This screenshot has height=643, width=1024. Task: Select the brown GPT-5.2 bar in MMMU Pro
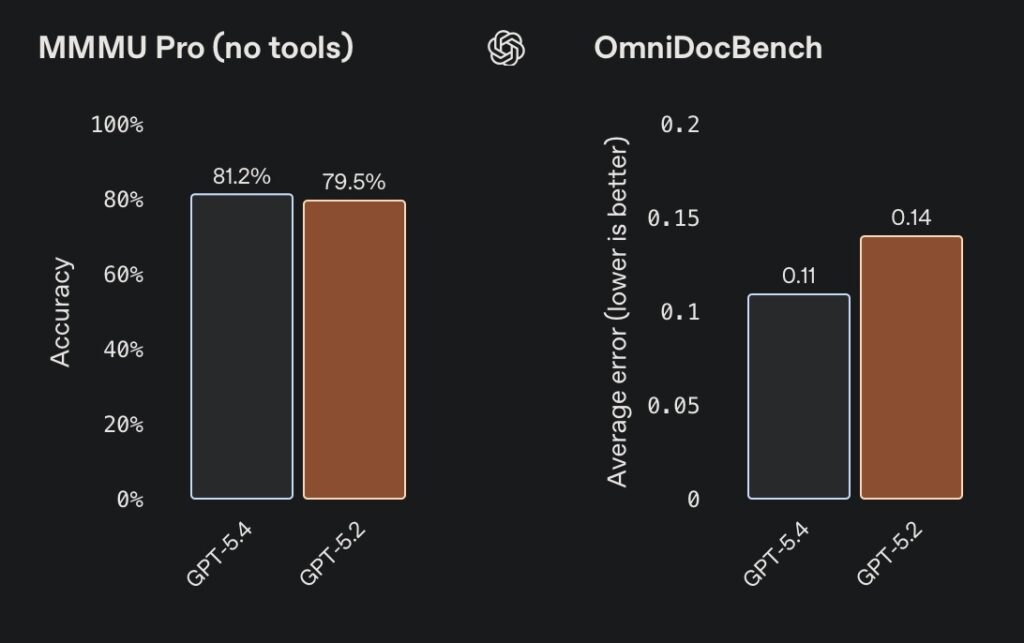point(354,349)
